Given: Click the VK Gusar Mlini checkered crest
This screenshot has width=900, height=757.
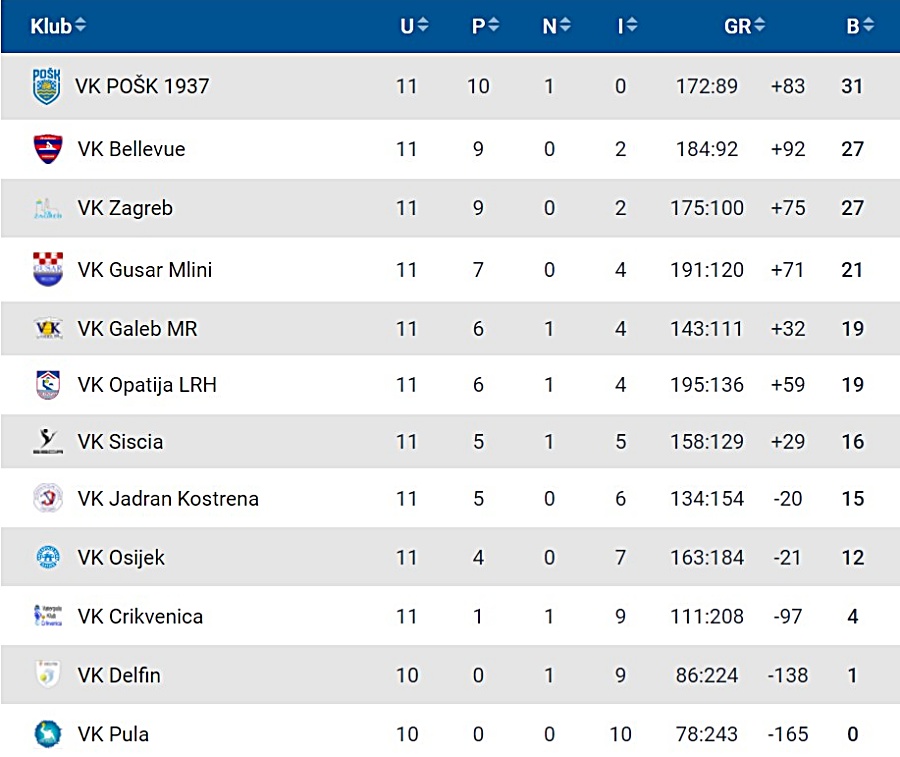Looking at the screenshot, I should coord(48,269).
